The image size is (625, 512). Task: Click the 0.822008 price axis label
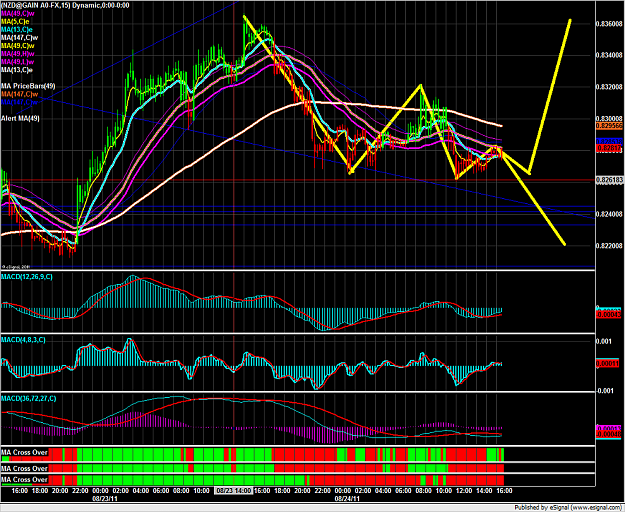pyautogui.click(x=609, y=246)
